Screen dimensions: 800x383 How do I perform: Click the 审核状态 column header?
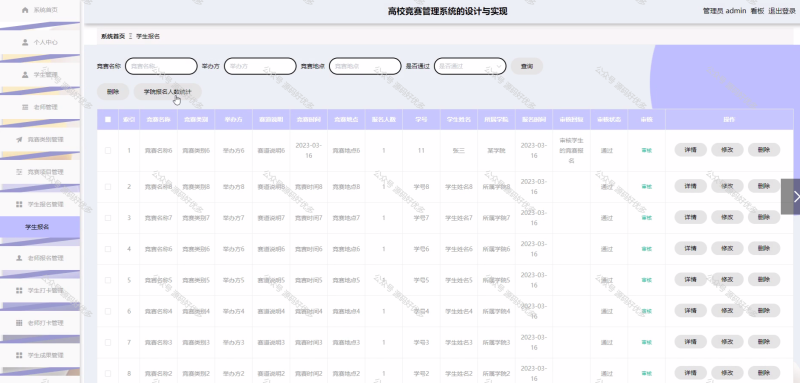pos(609,119)
